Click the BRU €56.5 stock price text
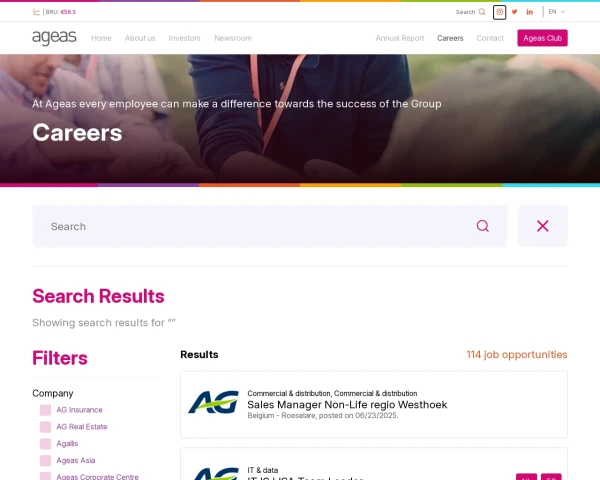 [x=60, y=12]
